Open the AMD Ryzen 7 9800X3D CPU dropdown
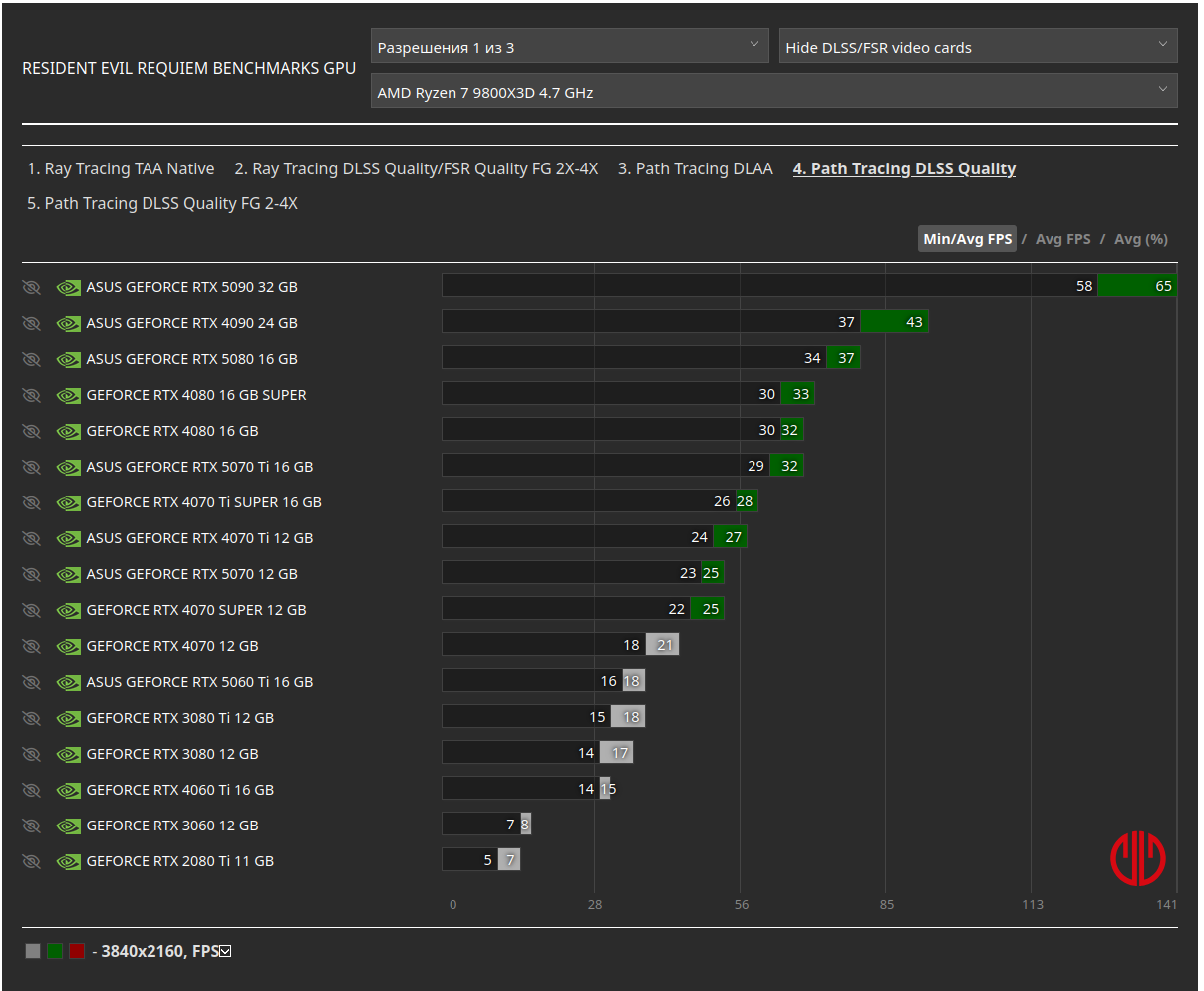This screenshot has width=1204, height=991. [x=773, y=91]
